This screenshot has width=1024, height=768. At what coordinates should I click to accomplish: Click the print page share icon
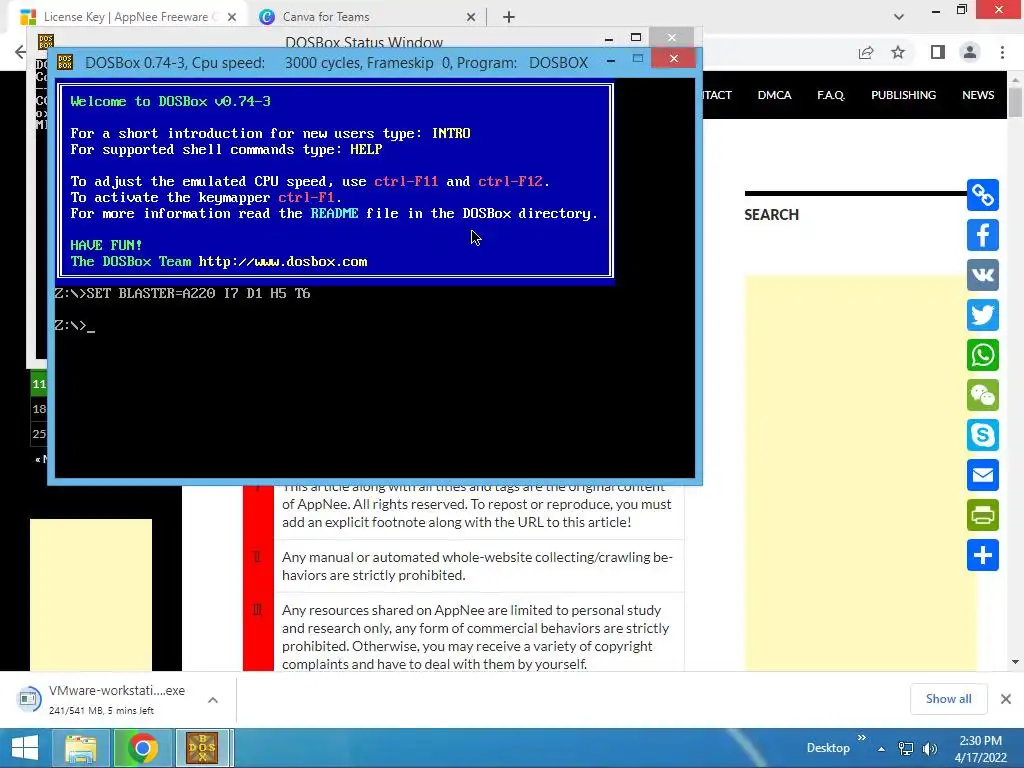click(x=982, y=515)
